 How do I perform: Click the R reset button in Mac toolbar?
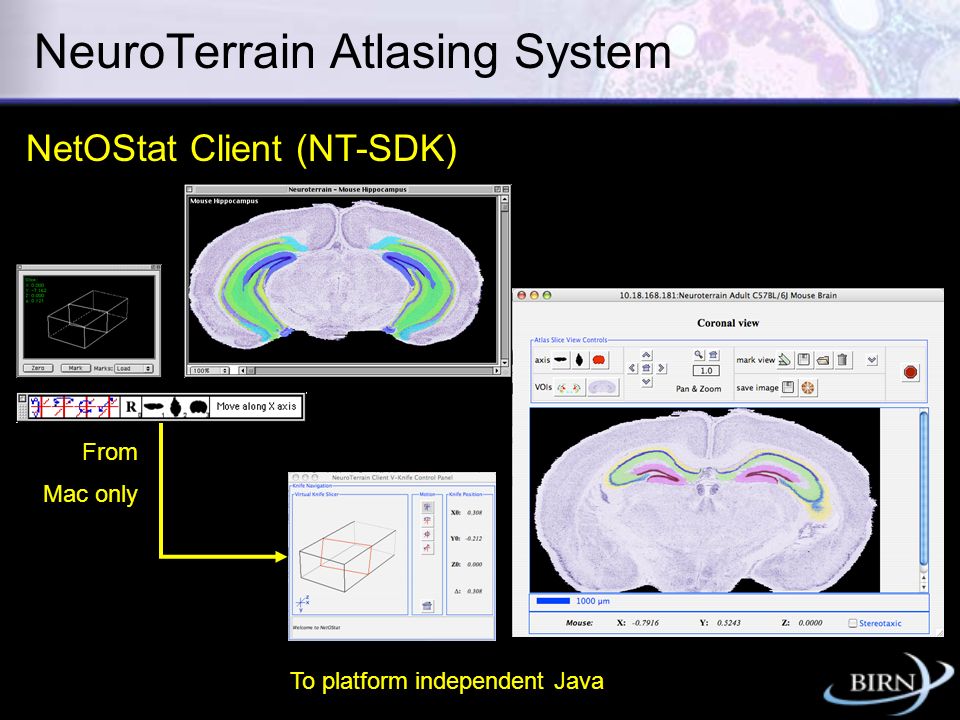pos(131,407)
